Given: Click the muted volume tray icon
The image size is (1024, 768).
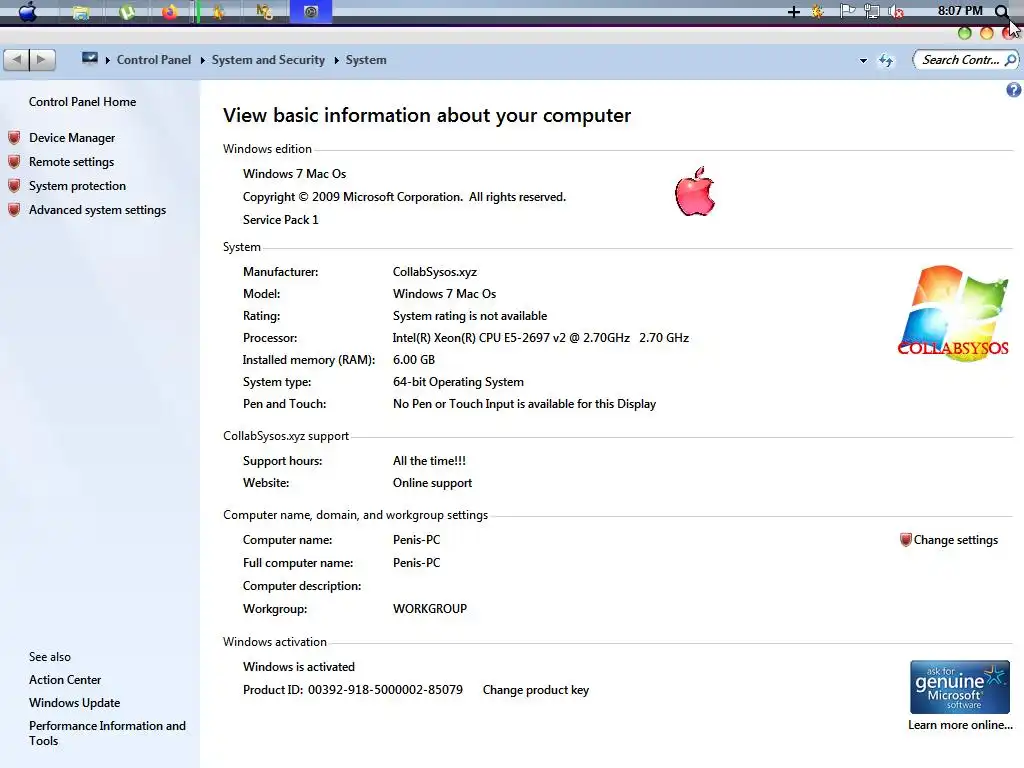Looking at the screenshot, I should (x=897, y=12).
